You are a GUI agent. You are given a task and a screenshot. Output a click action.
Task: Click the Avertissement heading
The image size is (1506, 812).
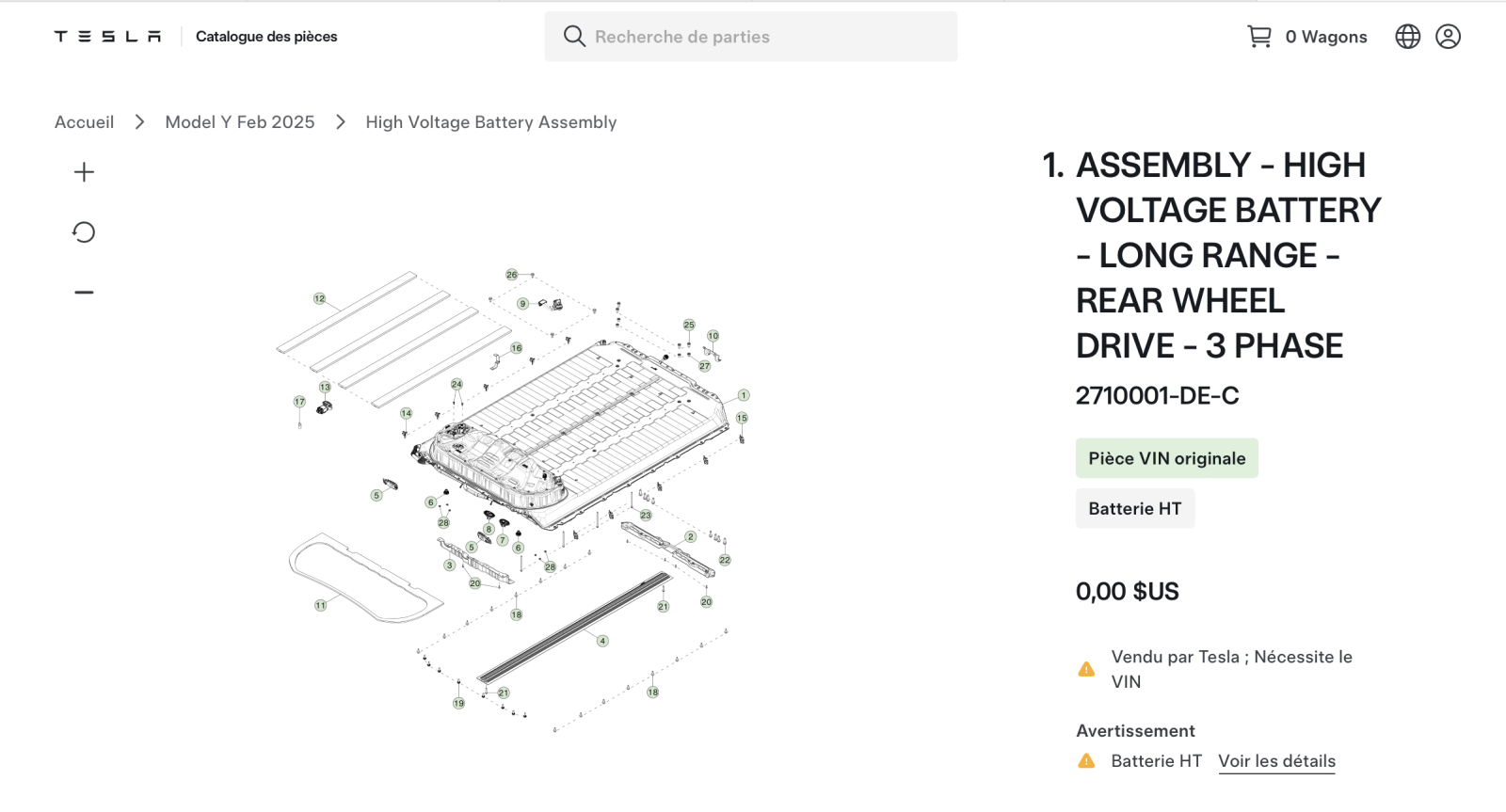click(1136, 731)
